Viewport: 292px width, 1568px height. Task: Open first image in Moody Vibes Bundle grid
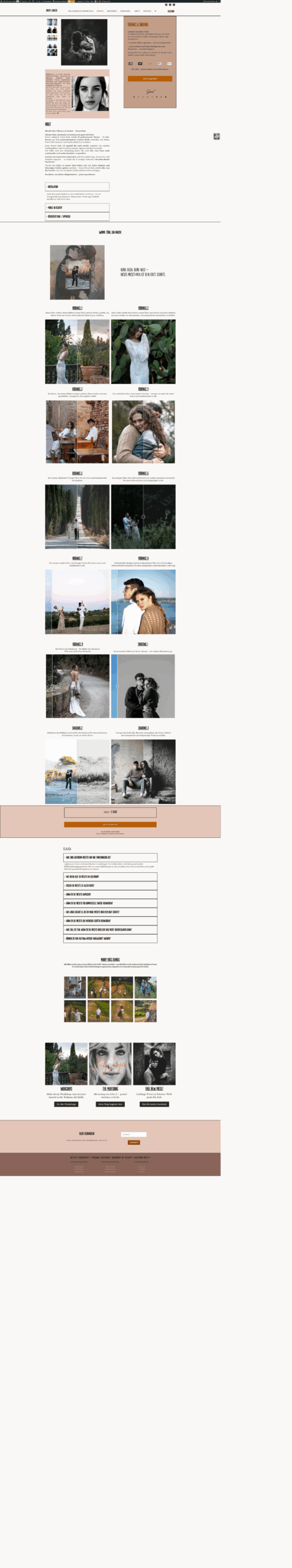75,987
